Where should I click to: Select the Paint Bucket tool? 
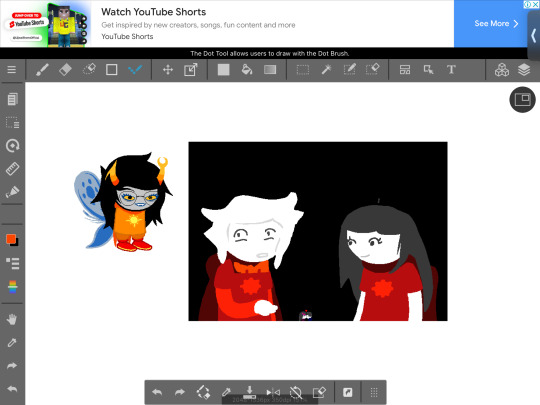pos(247,70)
